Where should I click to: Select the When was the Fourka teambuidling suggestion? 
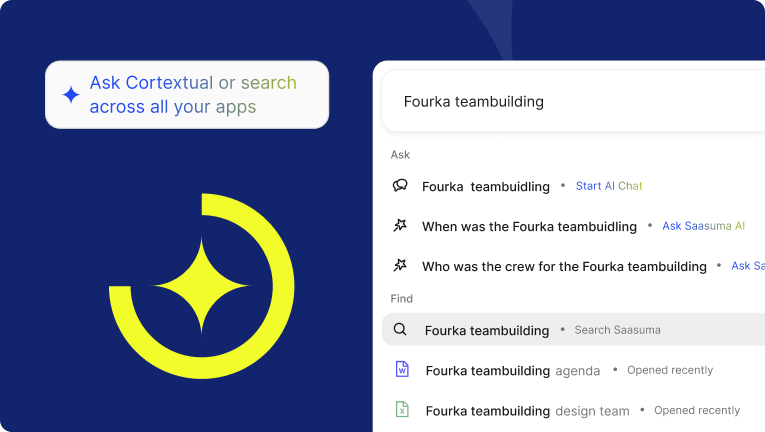[x=529, y=226]
